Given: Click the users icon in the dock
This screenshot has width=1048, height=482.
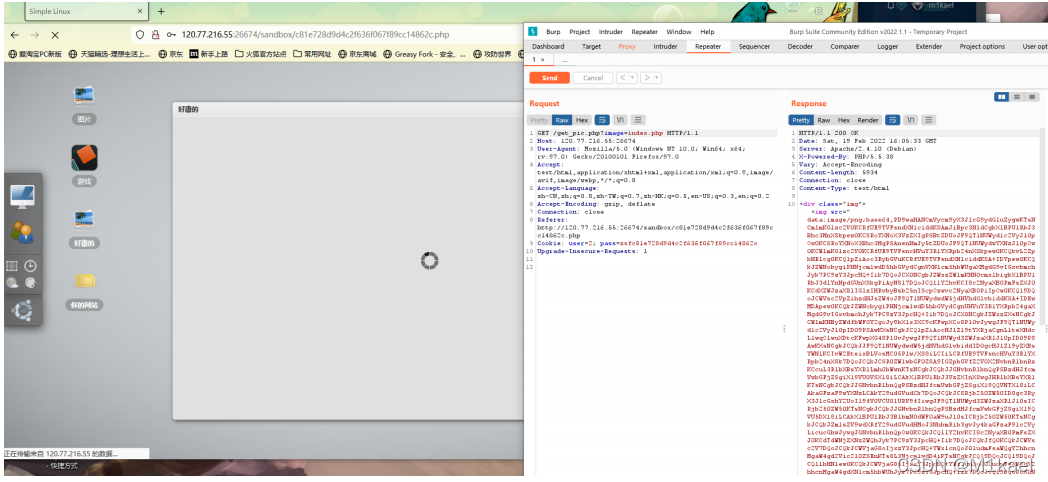Looking at the screenshot, I should (x=22, y=232).
